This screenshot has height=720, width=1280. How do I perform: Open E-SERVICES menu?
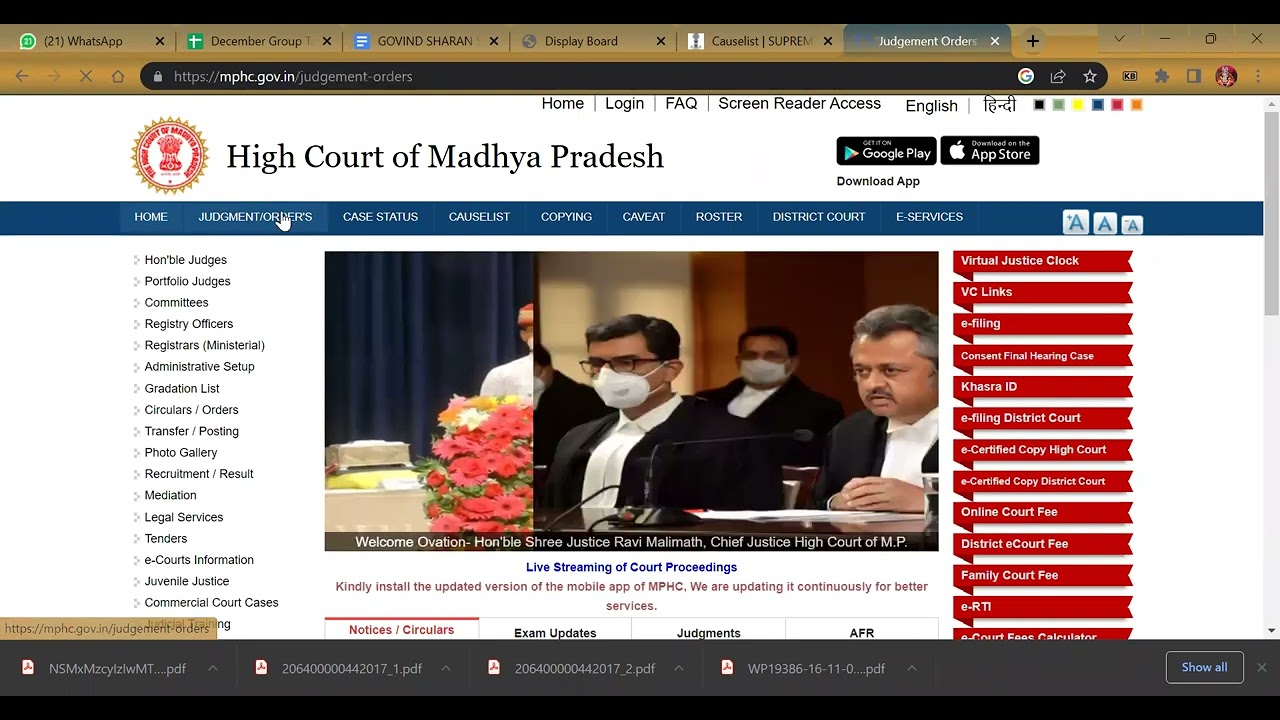929,217
